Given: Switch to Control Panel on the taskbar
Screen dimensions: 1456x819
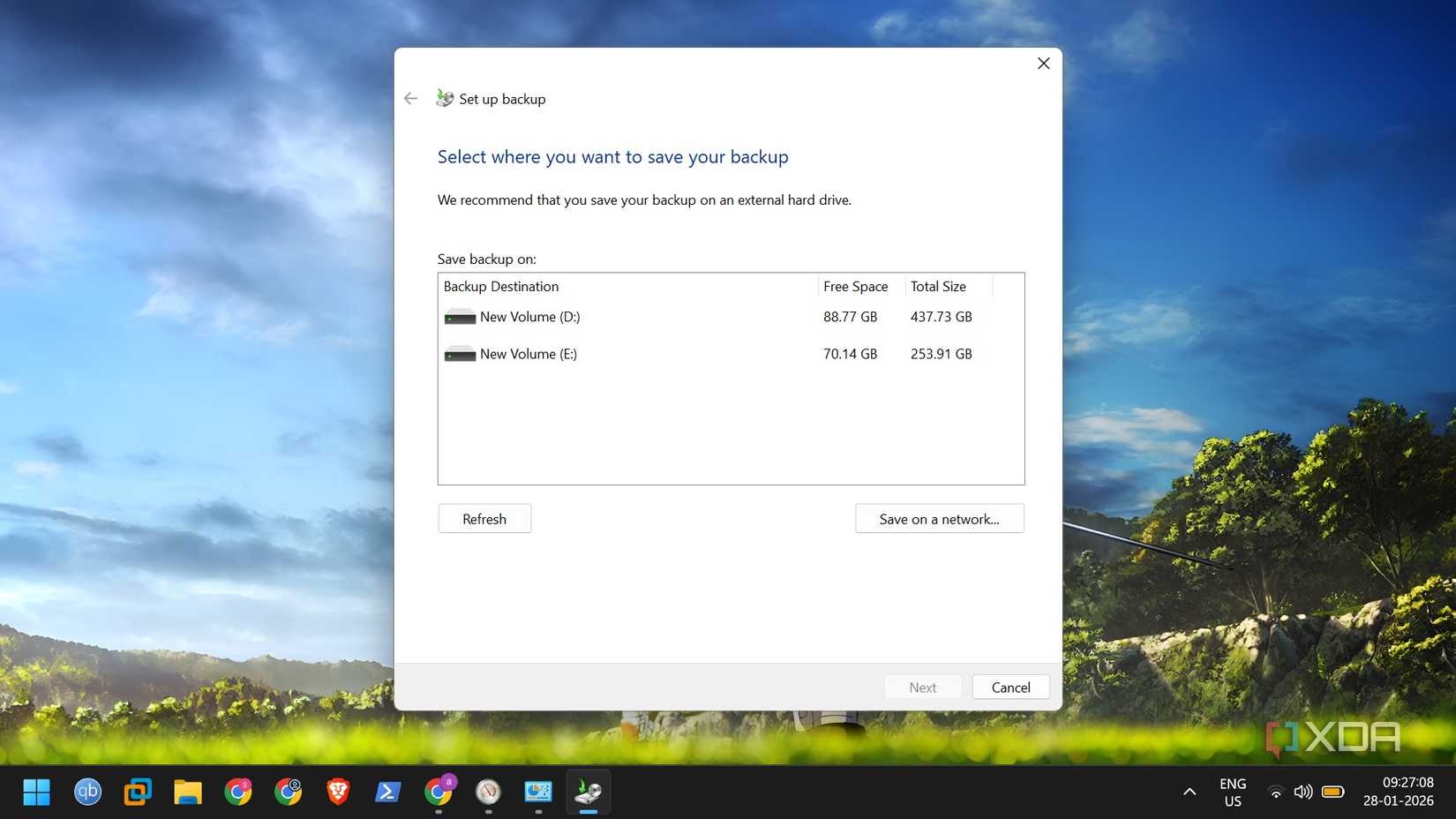Looking at the screenshot, I should (x=538, y=792).
